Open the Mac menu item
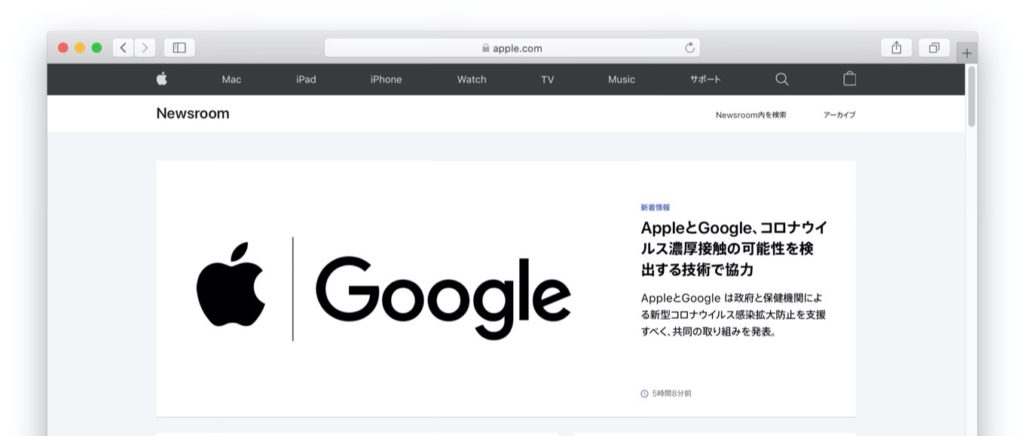 coord(231,80)
